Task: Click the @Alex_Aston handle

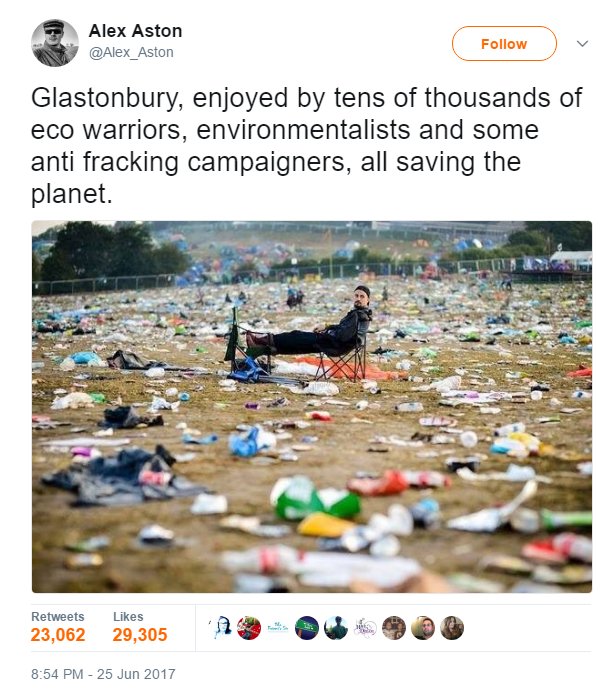Action: (131, 53)
